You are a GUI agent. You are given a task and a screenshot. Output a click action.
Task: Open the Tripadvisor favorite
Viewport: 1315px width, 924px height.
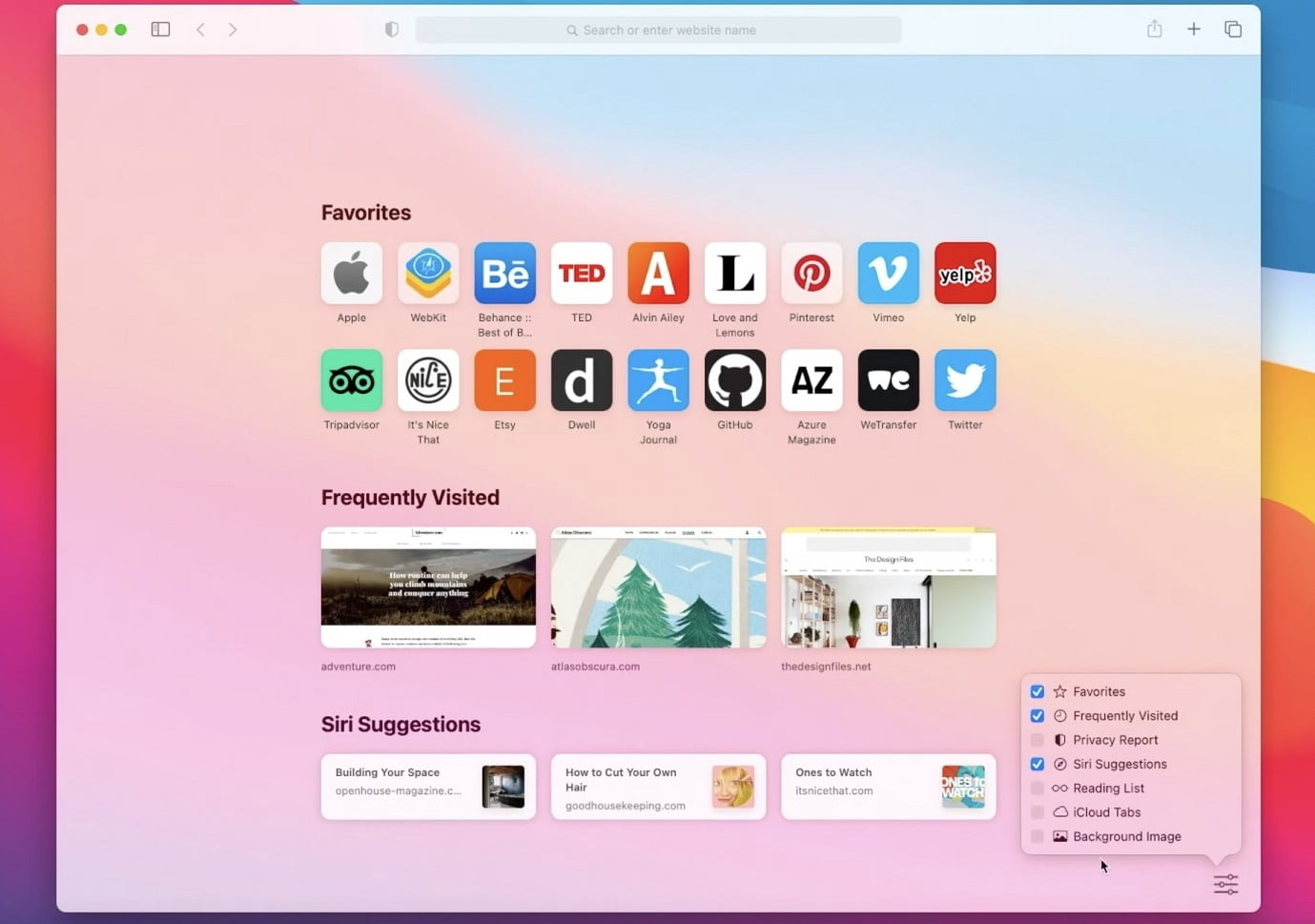[351, 380]
